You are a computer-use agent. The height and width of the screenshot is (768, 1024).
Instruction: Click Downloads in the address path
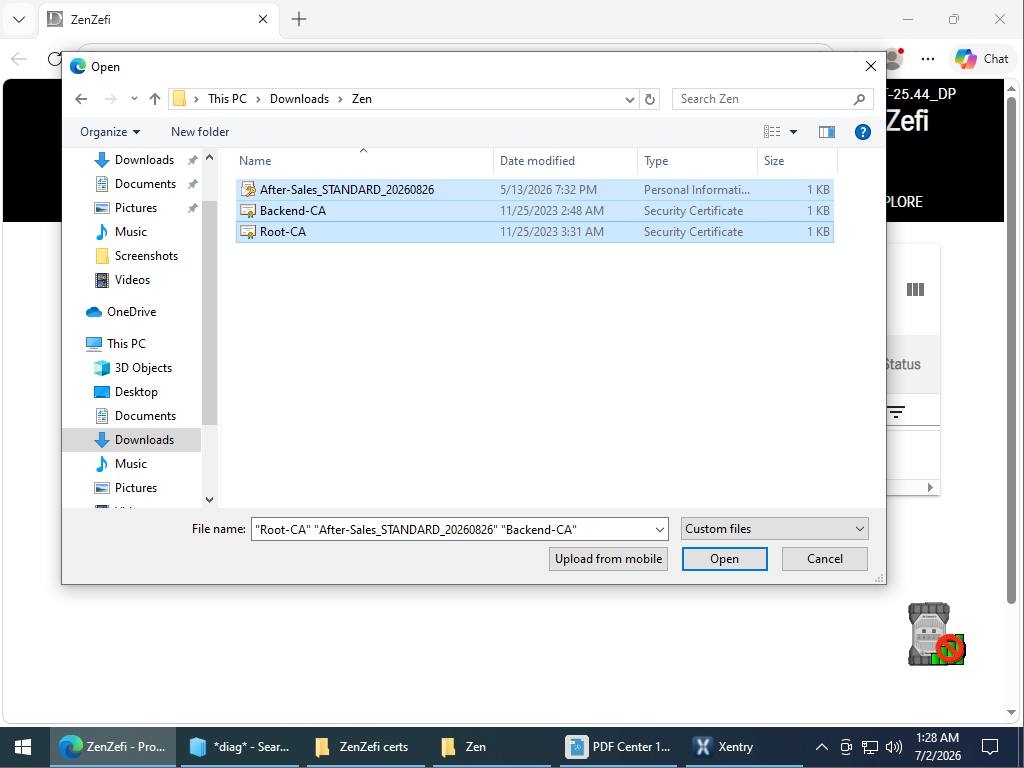coord(300,99)
